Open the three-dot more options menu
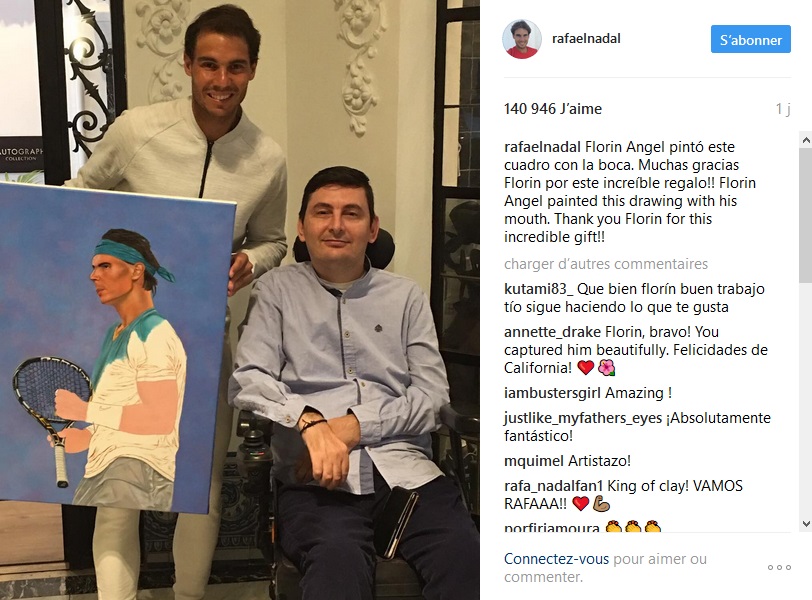 (x=779, y=567)
